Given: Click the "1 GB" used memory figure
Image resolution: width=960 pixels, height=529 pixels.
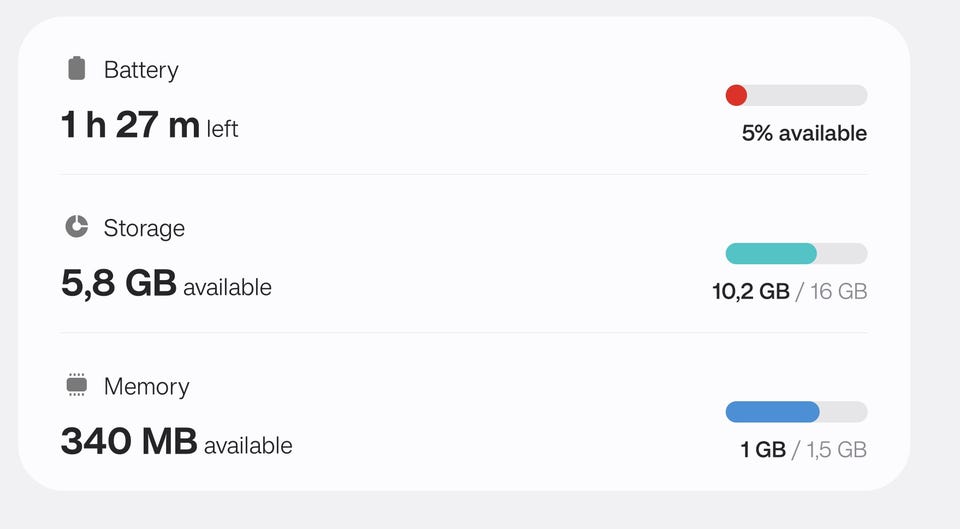Looking at the screenshot, I should click(x=763, y=449).
